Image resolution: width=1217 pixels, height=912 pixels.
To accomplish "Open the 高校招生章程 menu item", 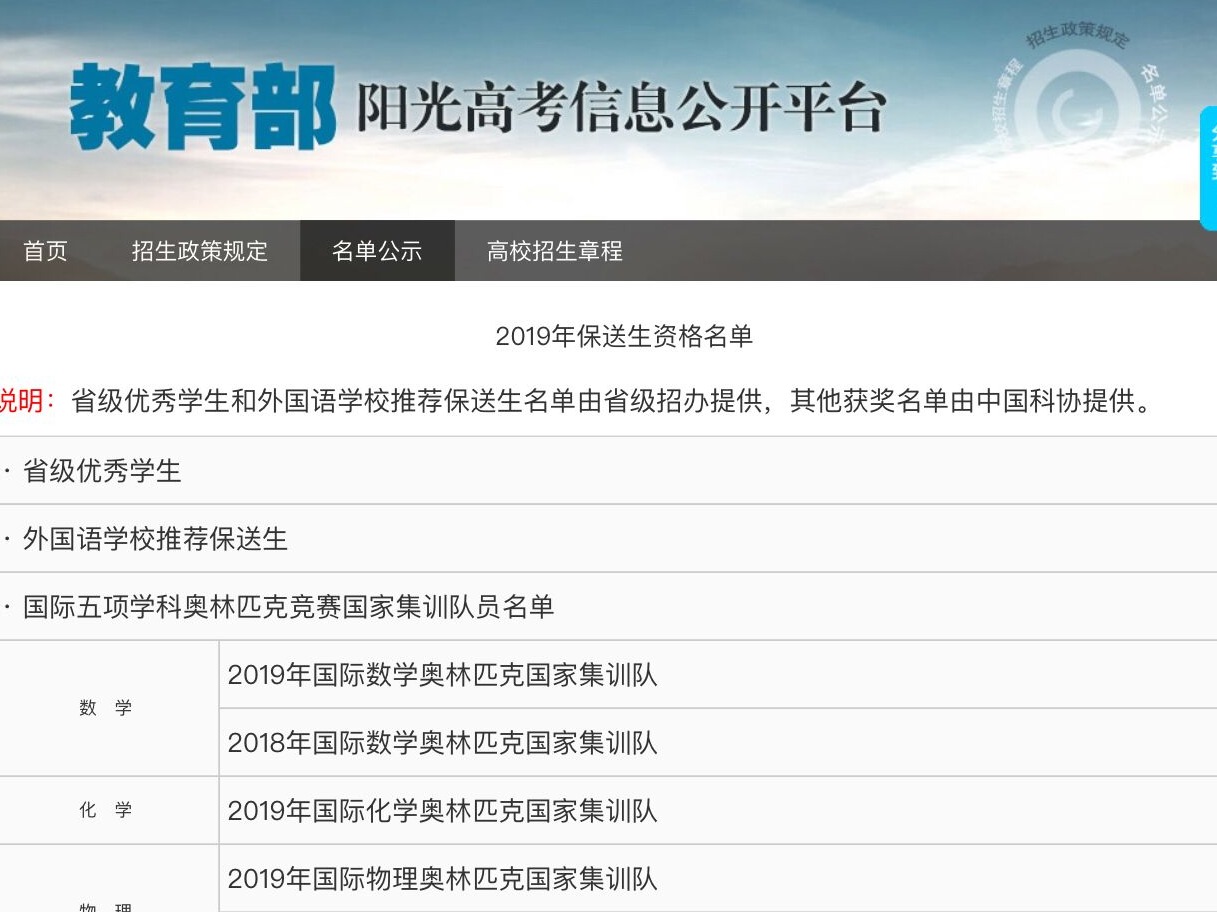I will point(555,251).
